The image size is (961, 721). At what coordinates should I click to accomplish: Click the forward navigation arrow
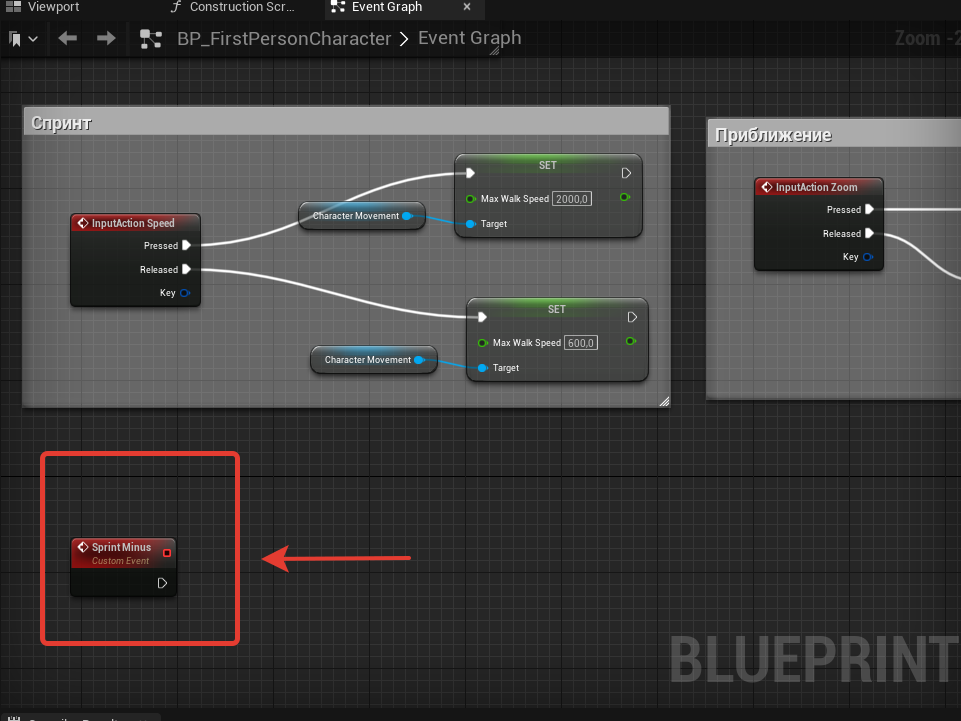coord(106,39)
